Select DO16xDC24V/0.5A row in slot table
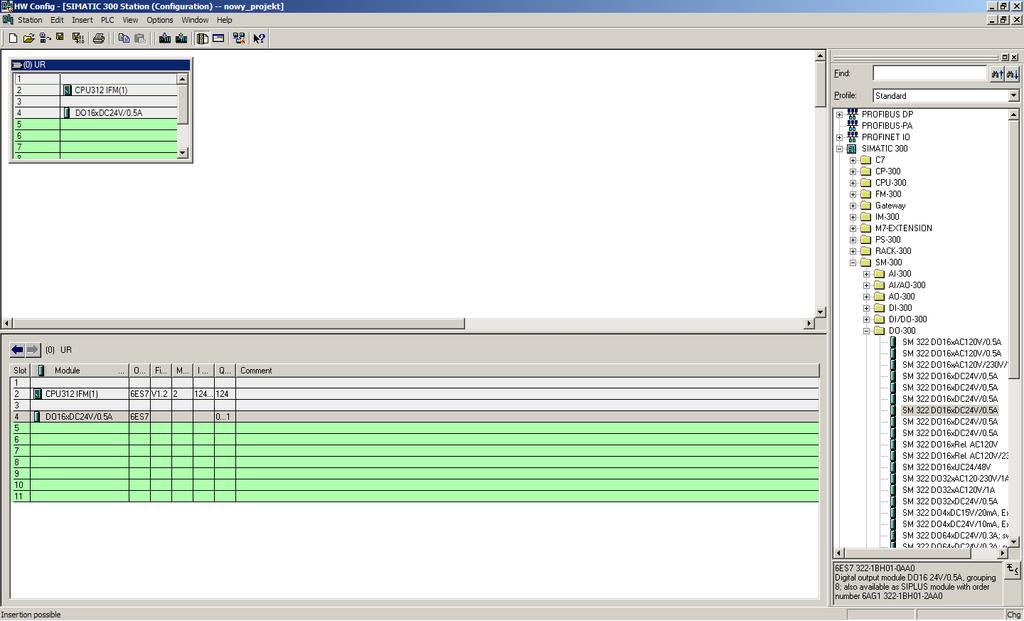 click(x=415, y=417)
